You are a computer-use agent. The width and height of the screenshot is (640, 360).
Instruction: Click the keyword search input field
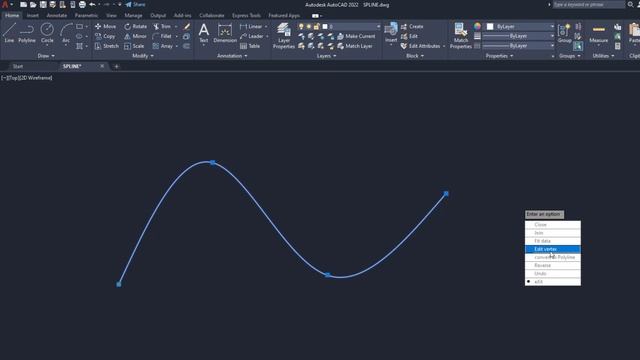coord(589,4)
